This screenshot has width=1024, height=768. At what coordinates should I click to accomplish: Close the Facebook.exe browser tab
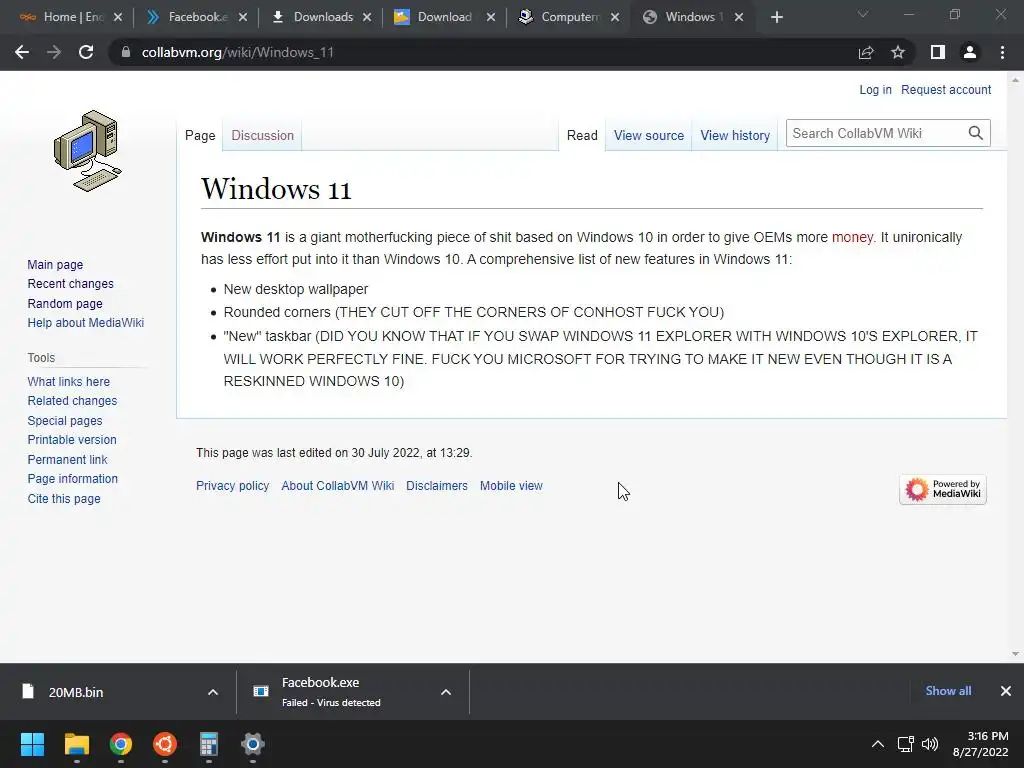(243, 18)
